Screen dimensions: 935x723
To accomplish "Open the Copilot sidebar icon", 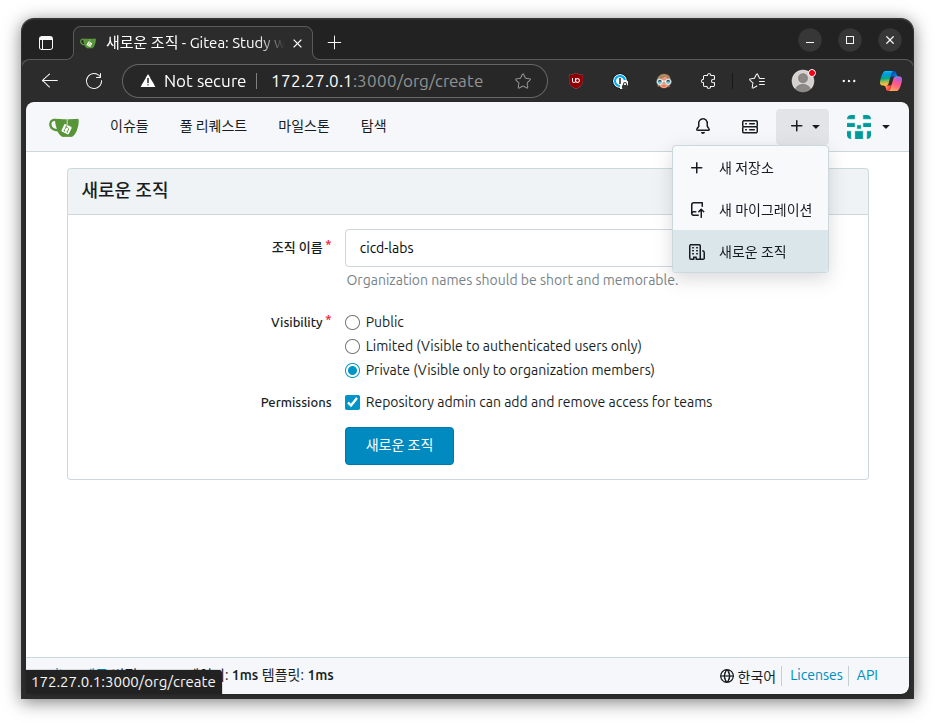I will point(891,81).
